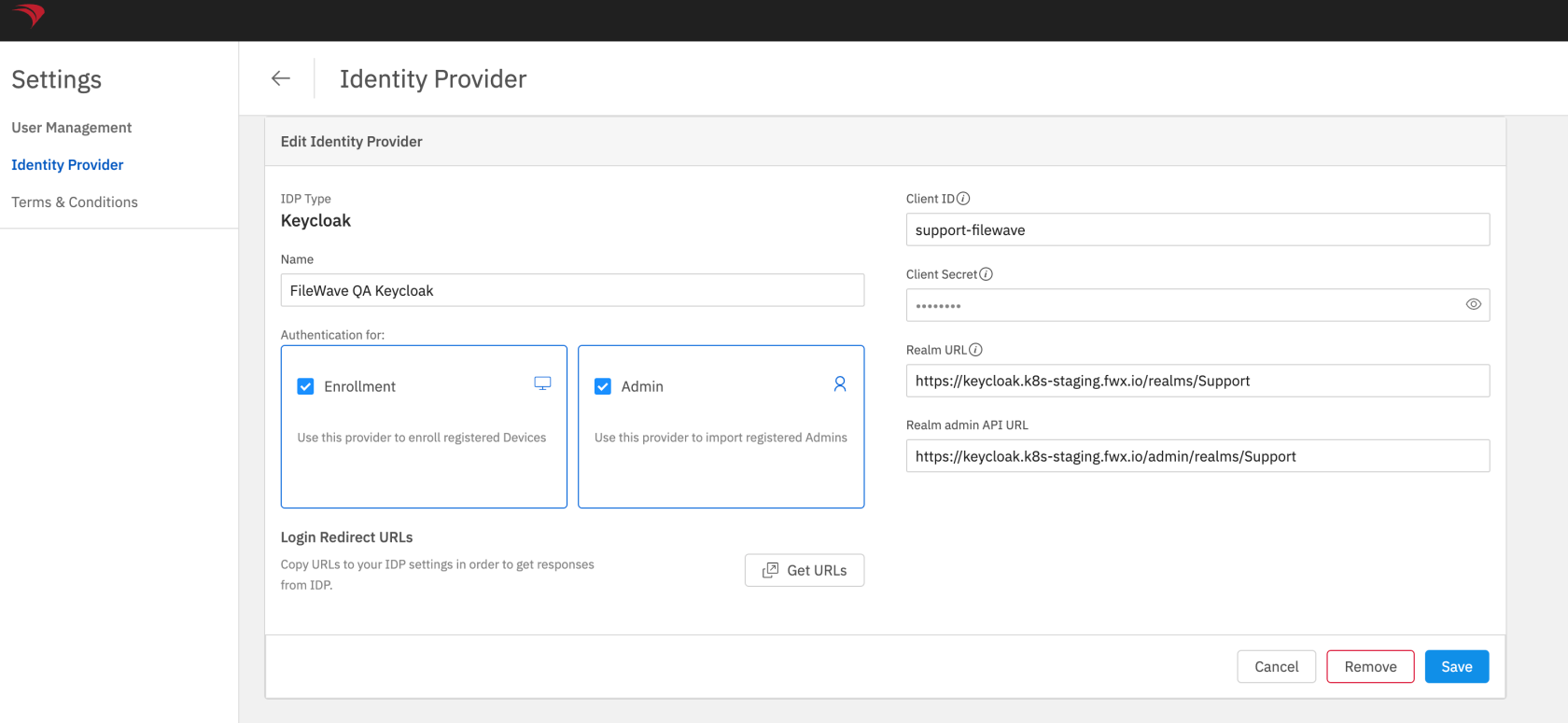Click the Cancel button
The image size is (1568, 723).
1276,666
